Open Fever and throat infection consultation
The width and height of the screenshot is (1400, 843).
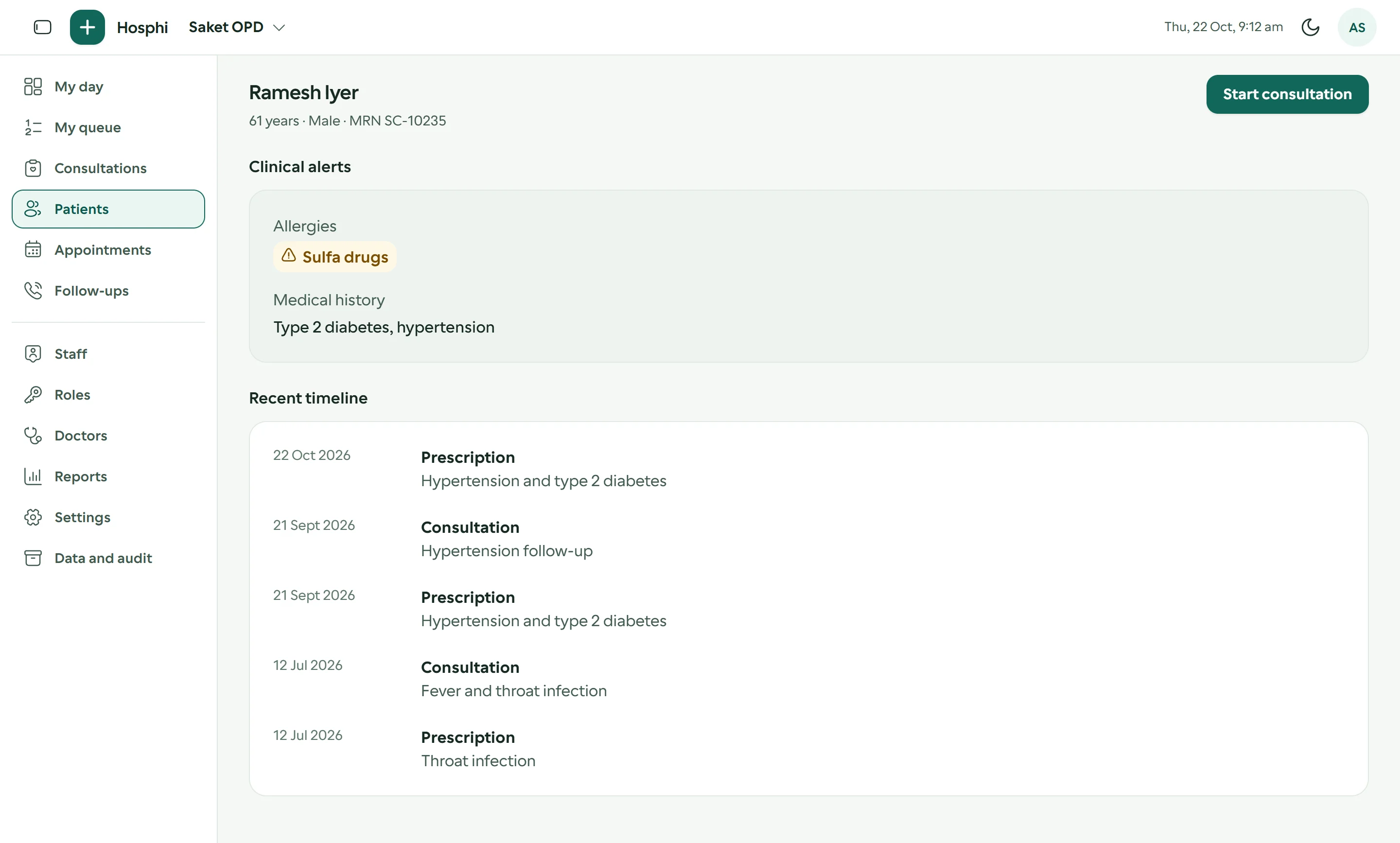[x=809, y=679]
